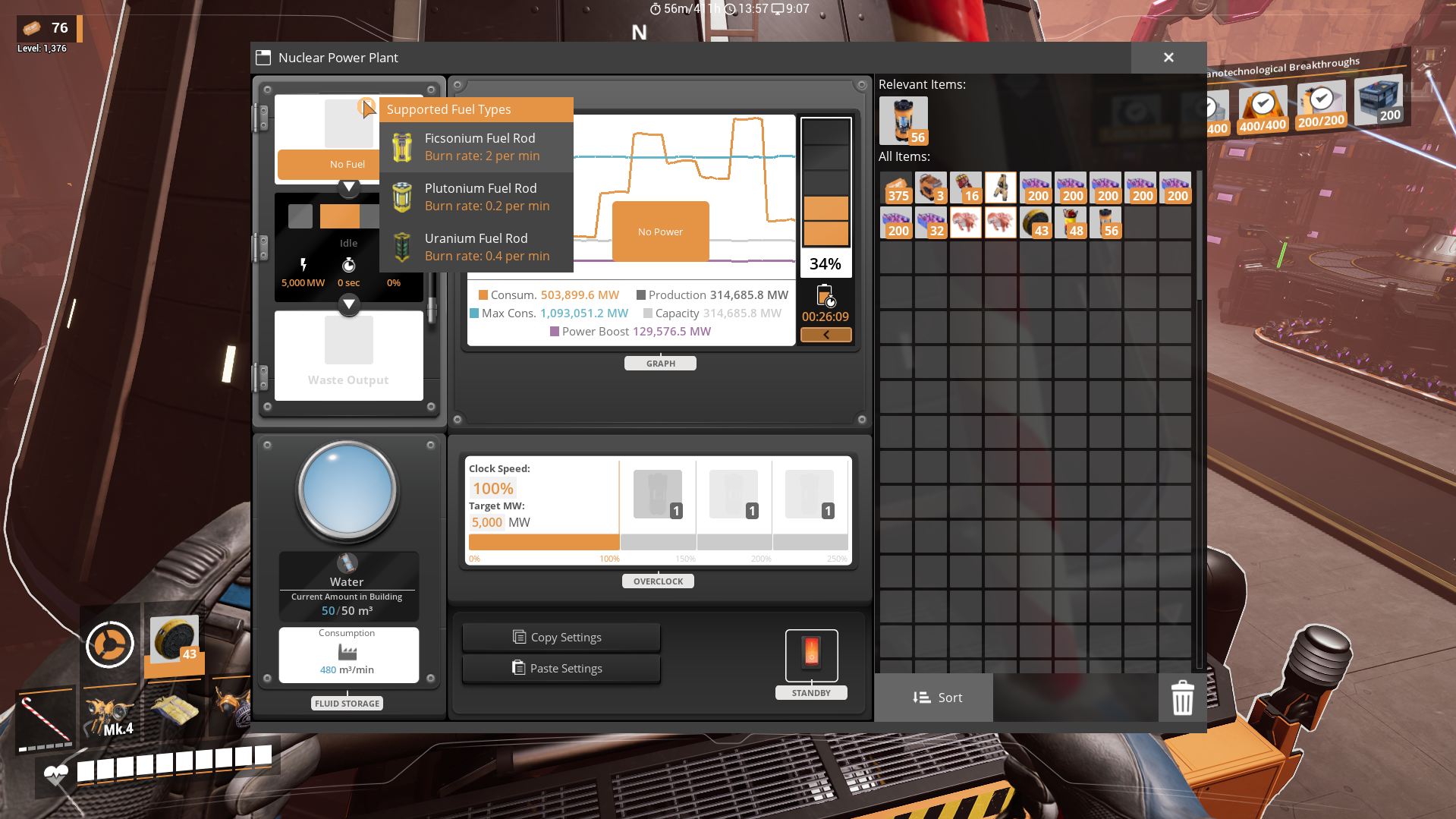Click the FLUID STORAGE panel label
The height and width of the screenshot is (819, 1456).
click(347, 704)
